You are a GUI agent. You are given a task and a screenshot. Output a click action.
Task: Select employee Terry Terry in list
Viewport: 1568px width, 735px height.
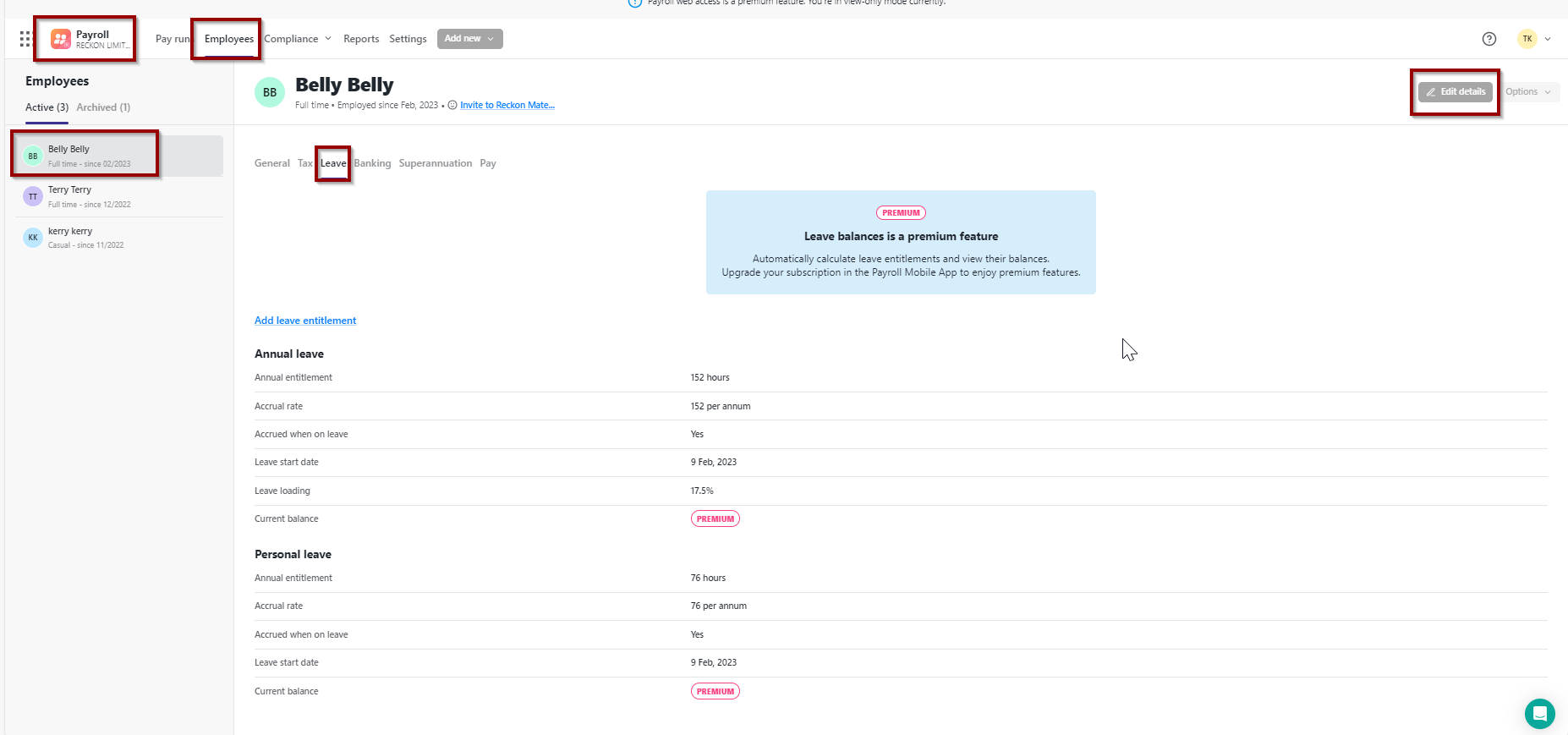pyautogui.click(x=119, y=196)
